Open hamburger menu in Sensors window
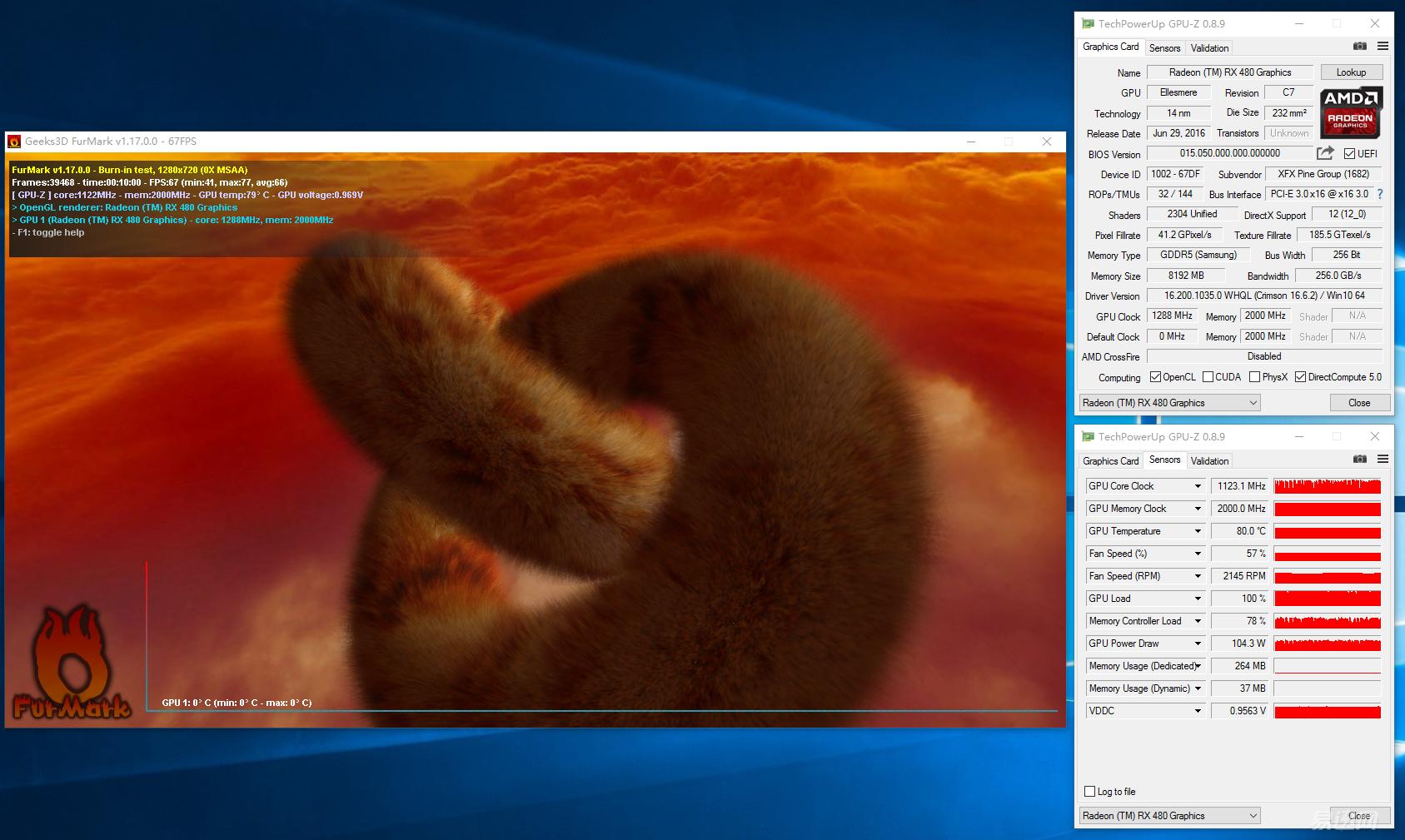Viewport: 1405px width, 840px height. [x=1383, y=460]
